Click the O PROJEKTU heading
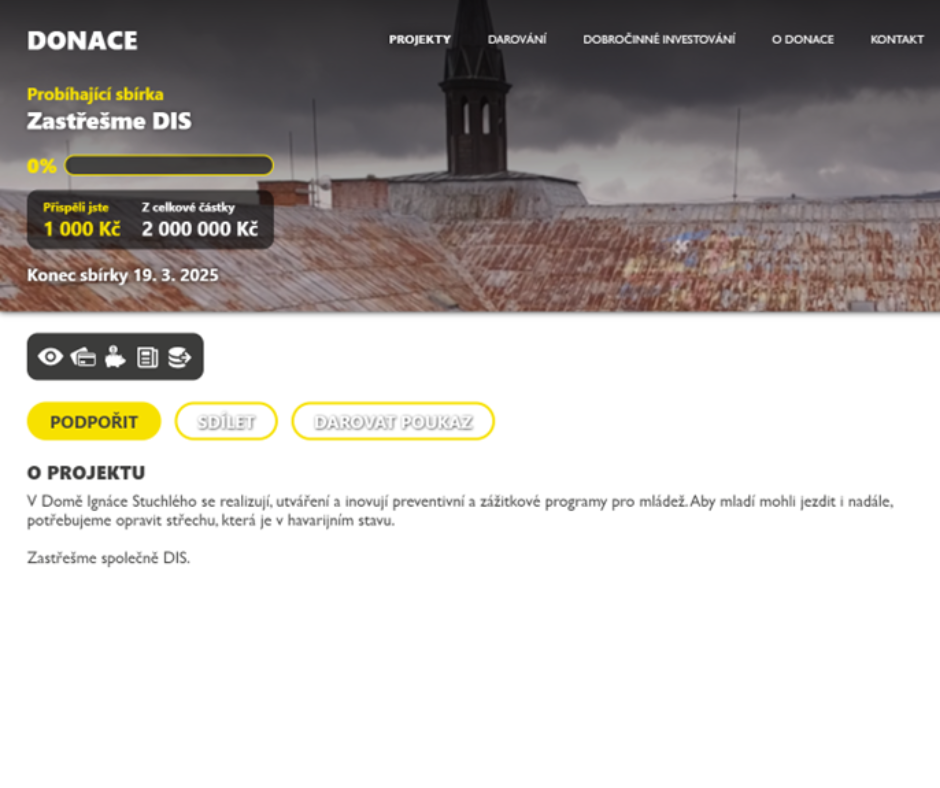 tap(86, 473)
